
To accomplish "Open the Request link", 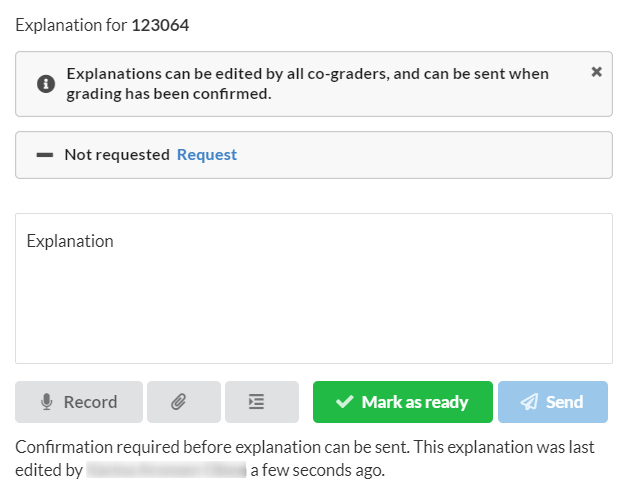I will 207,154.
